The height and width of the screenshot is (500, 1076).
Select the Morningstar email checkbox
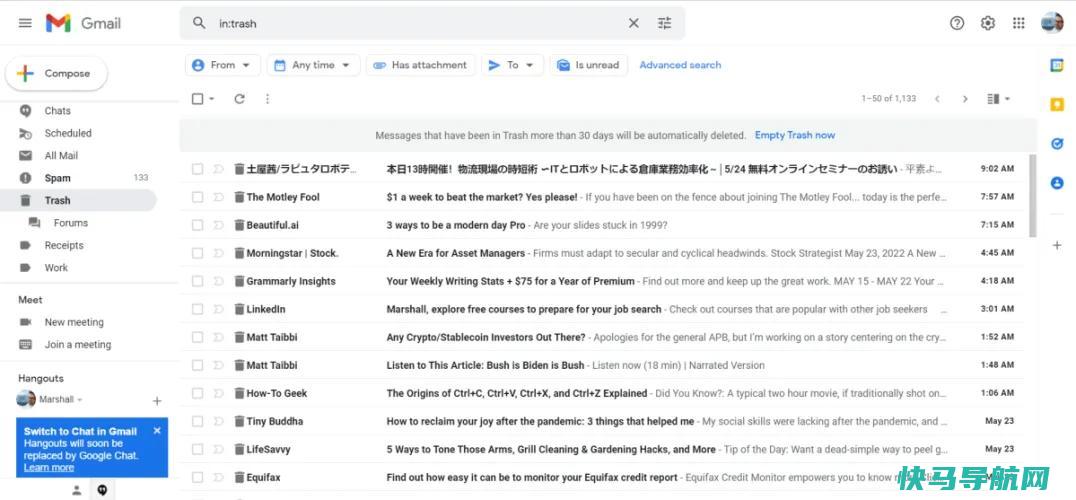(x=198, y=253)
